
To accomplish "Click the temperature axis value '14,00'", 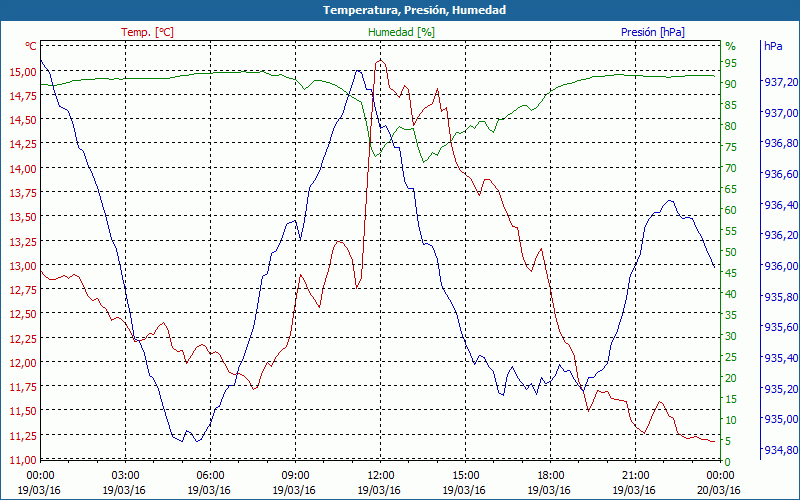I will (23, 168).
